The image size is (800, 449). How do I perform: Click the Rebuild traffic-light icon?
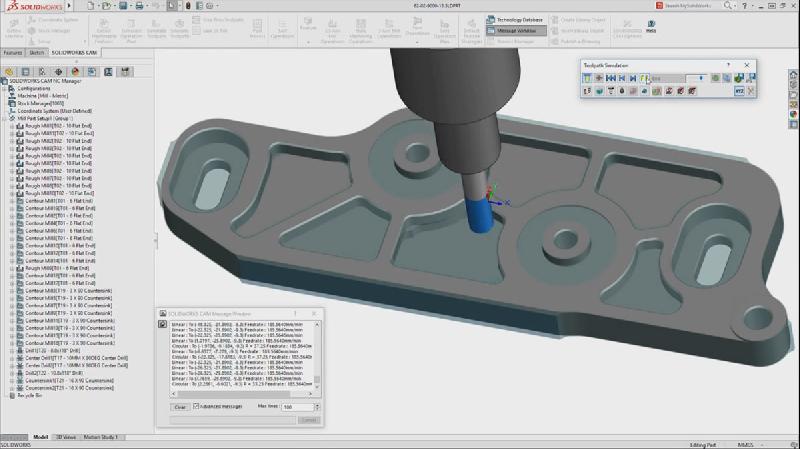coord(188,6)
